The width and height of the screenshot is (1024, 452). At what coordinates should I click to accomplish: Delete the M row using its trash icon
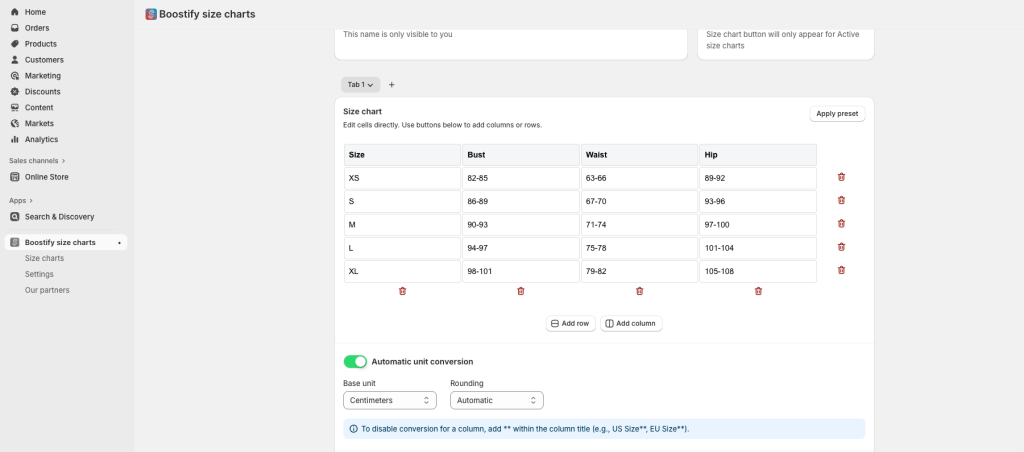[x=841, y=223]
